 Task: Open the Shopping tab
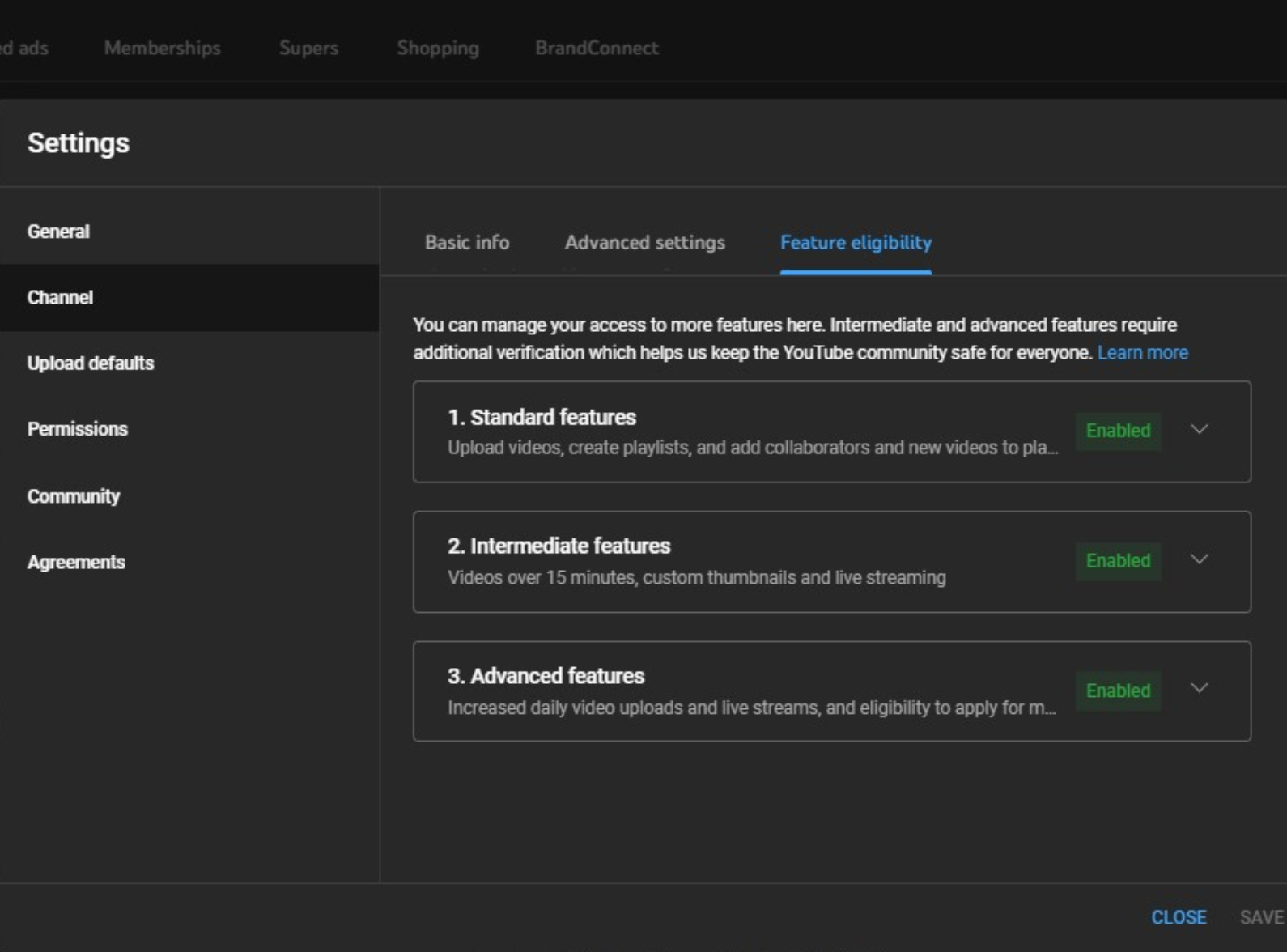(x=438, y=49)
